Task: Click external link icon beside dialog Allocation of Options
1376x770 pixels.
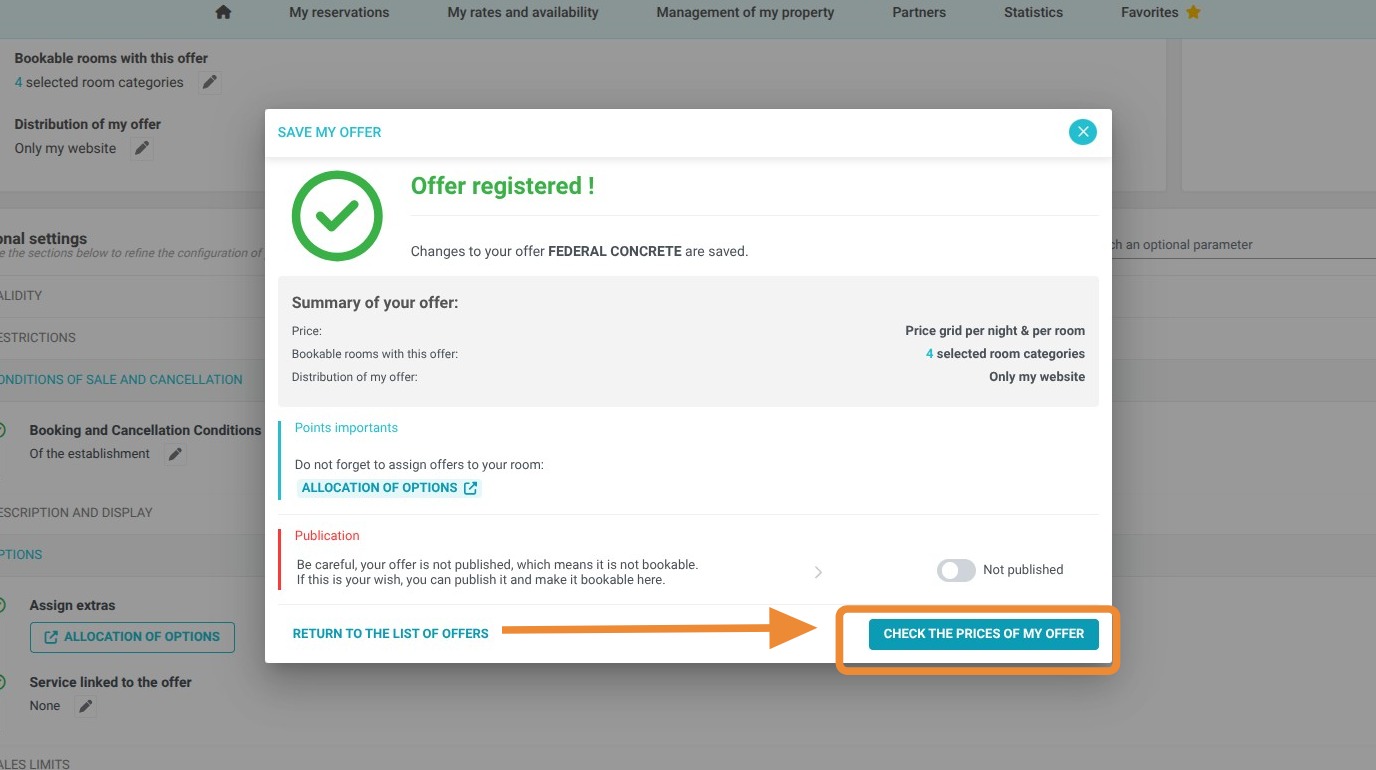Action: pyautogui.click(x=470, y=488)
